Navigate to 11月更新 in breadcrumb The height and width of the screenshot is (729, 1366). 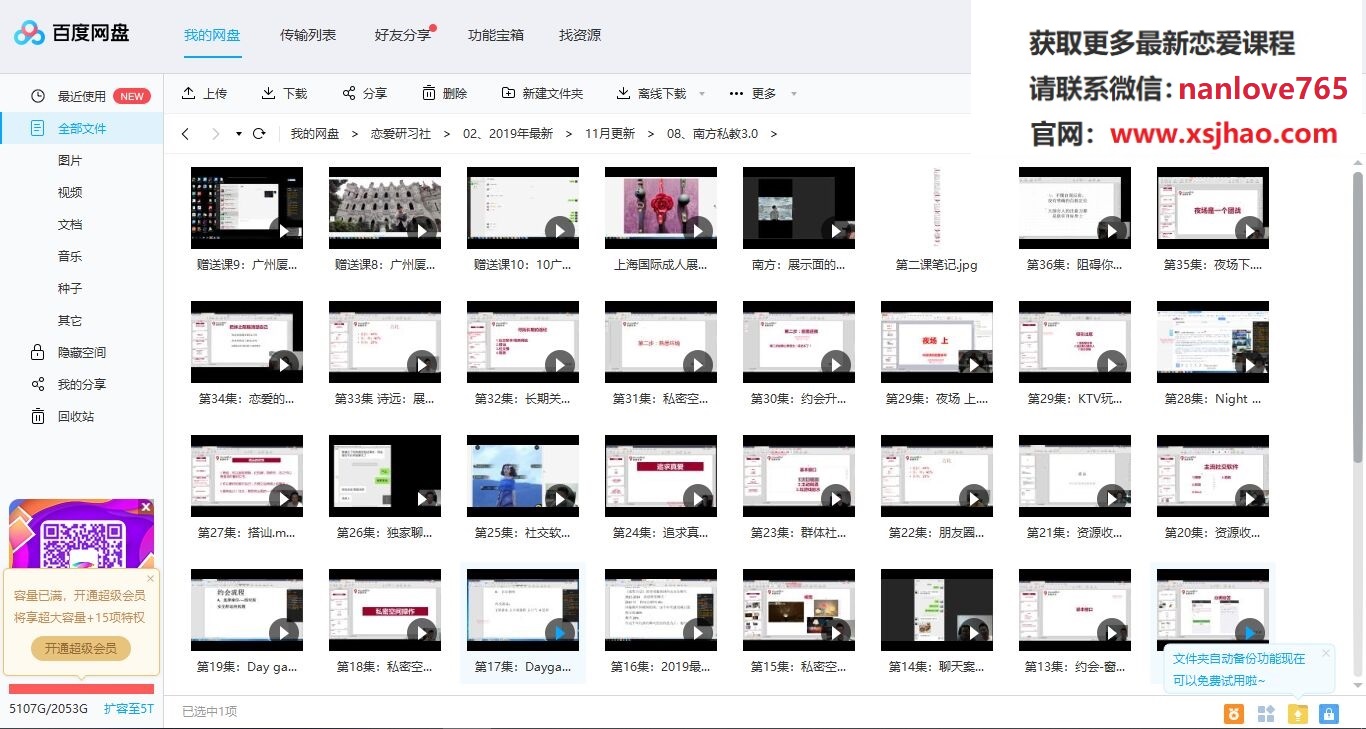pyautogui.click(x=610, y=133)
